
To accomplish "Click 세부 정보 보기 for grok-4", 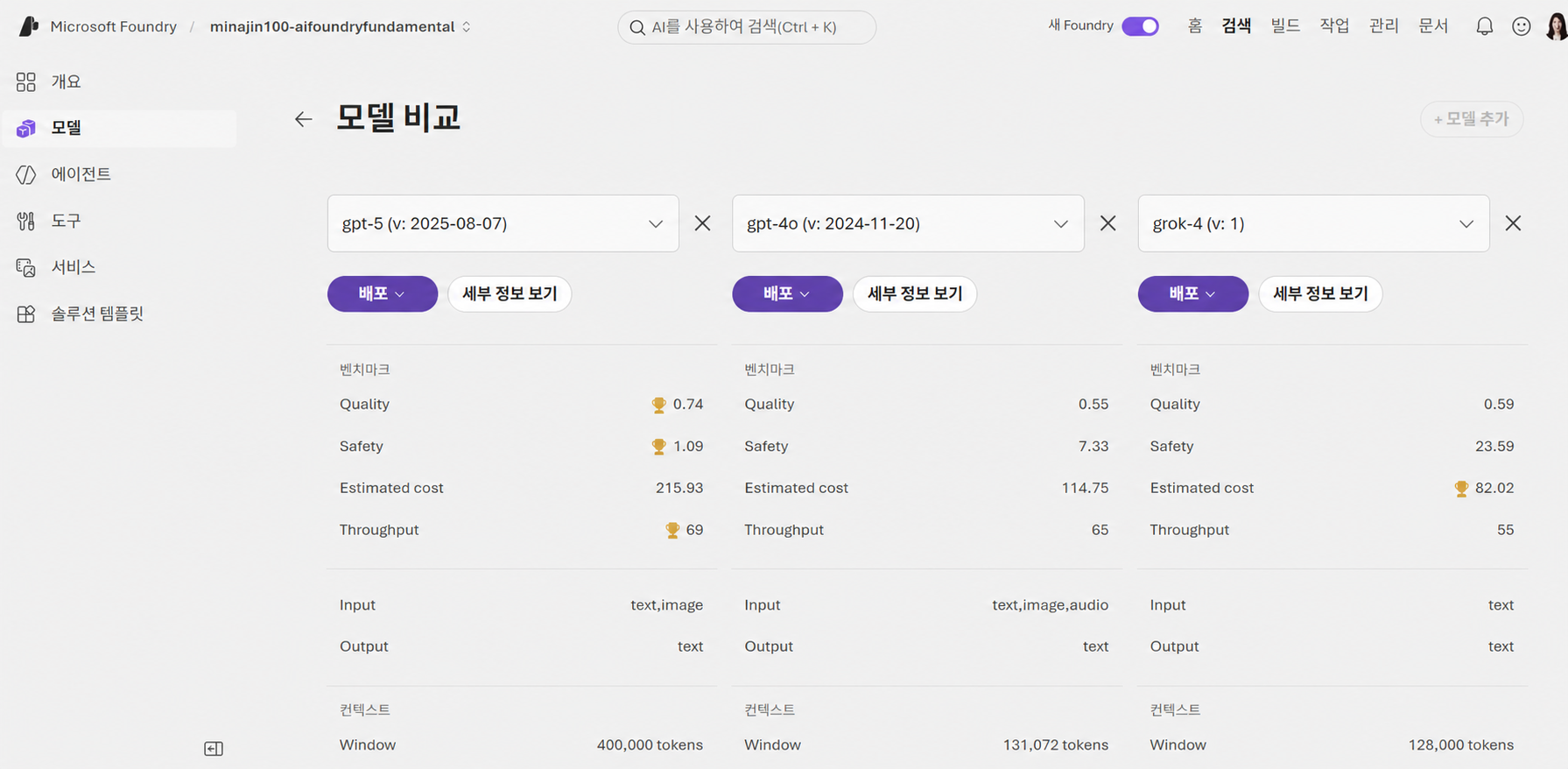I will pyautogui.click(x=1320, y=293).
